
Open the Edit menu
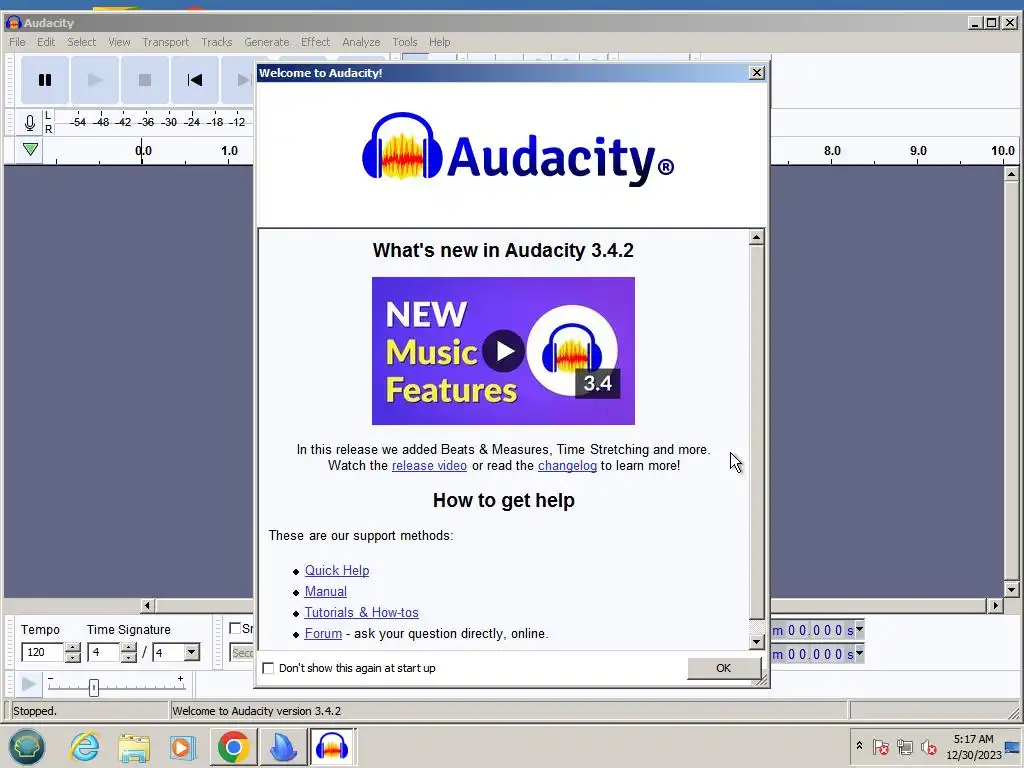(46, 42)
